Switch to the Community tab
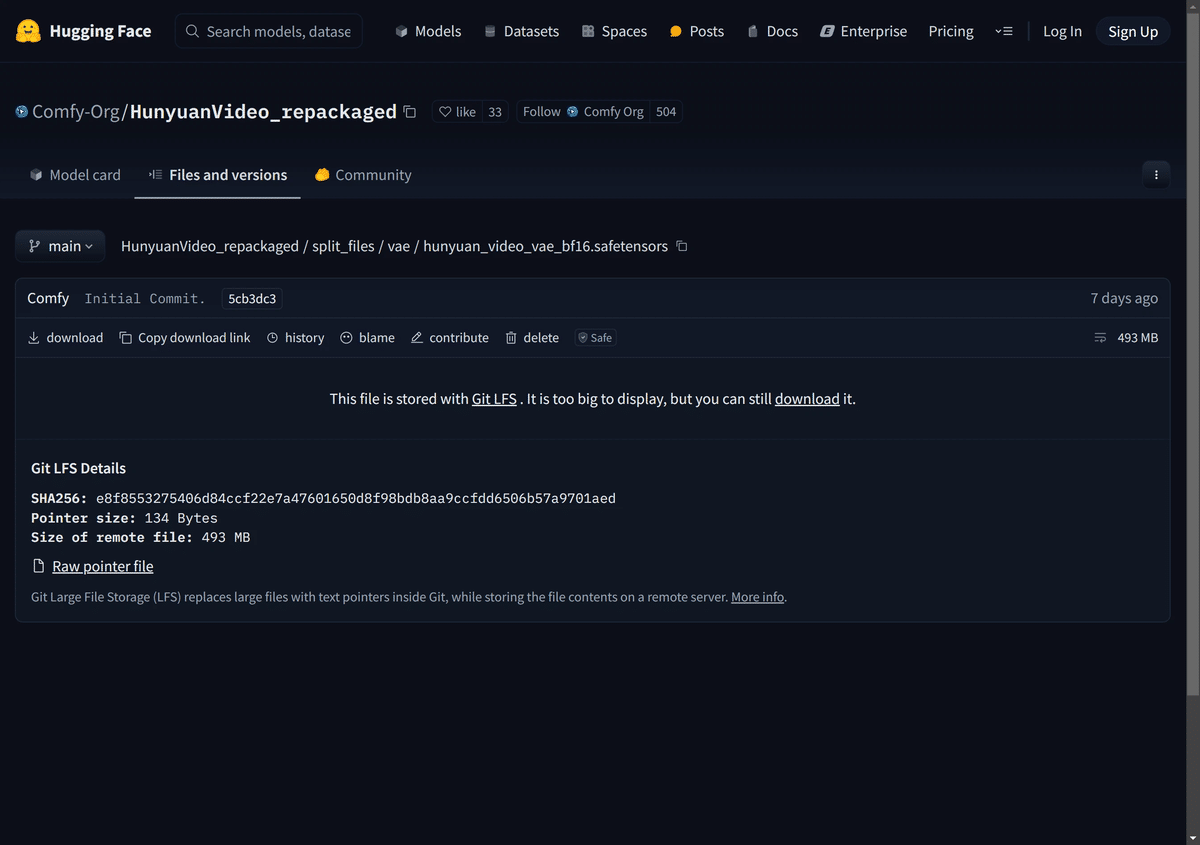 pos(363,174)
